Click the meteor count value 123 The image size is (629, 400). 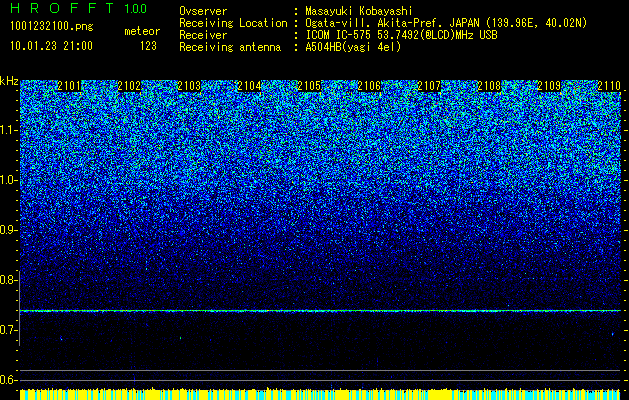[x=148, y=46]
